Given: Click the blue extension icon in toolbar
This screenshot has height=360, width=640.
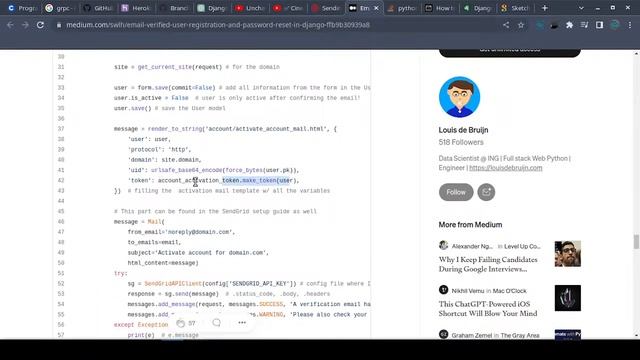Looking at the screenshot, I should 539,25.
